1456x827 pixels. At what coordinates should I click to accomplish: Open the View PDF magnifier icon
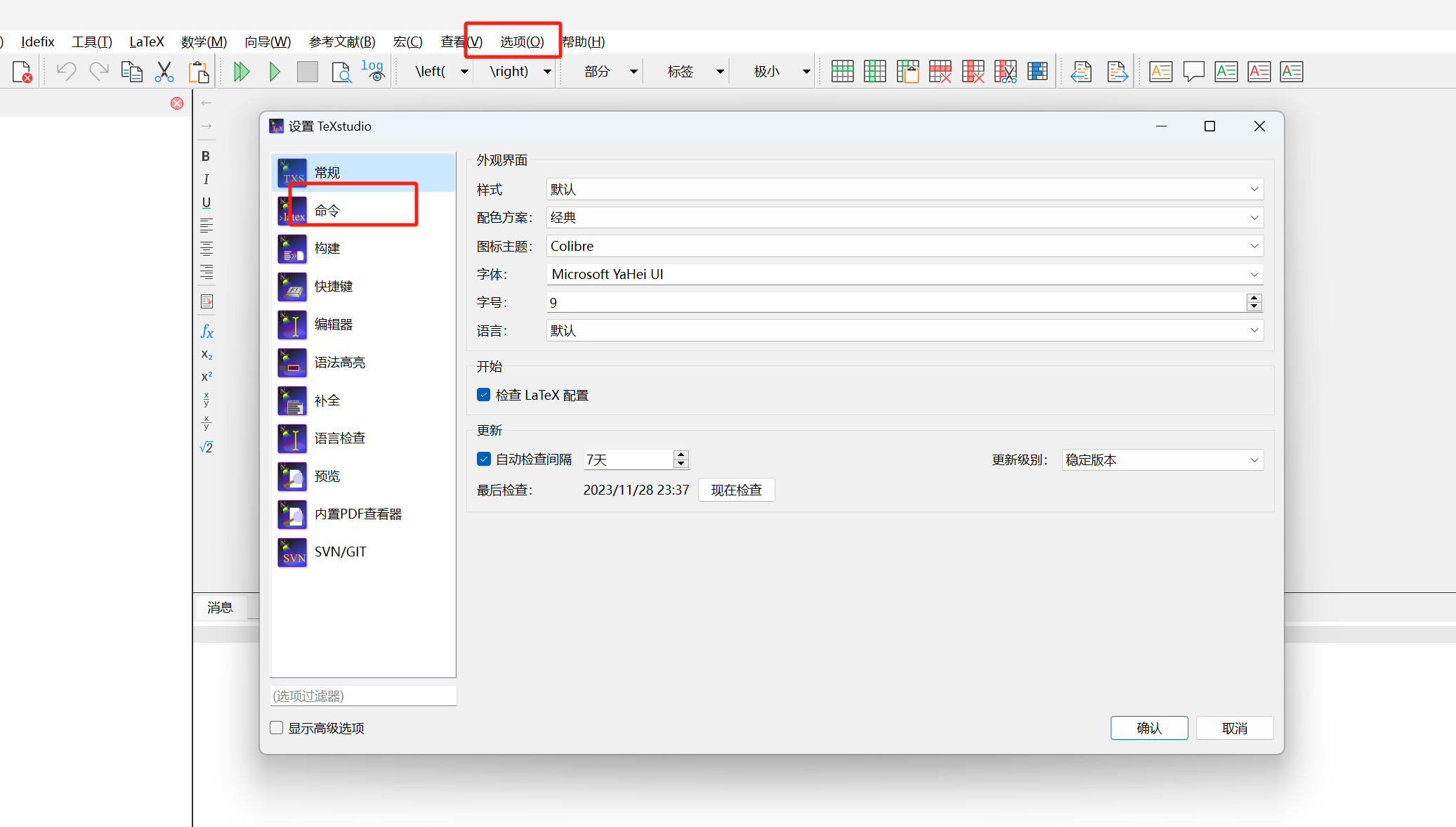341,72
